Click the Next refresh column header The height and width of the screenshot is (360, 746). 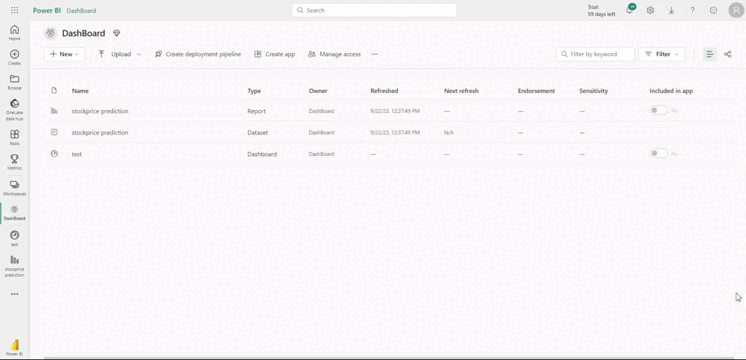[461, 91]
